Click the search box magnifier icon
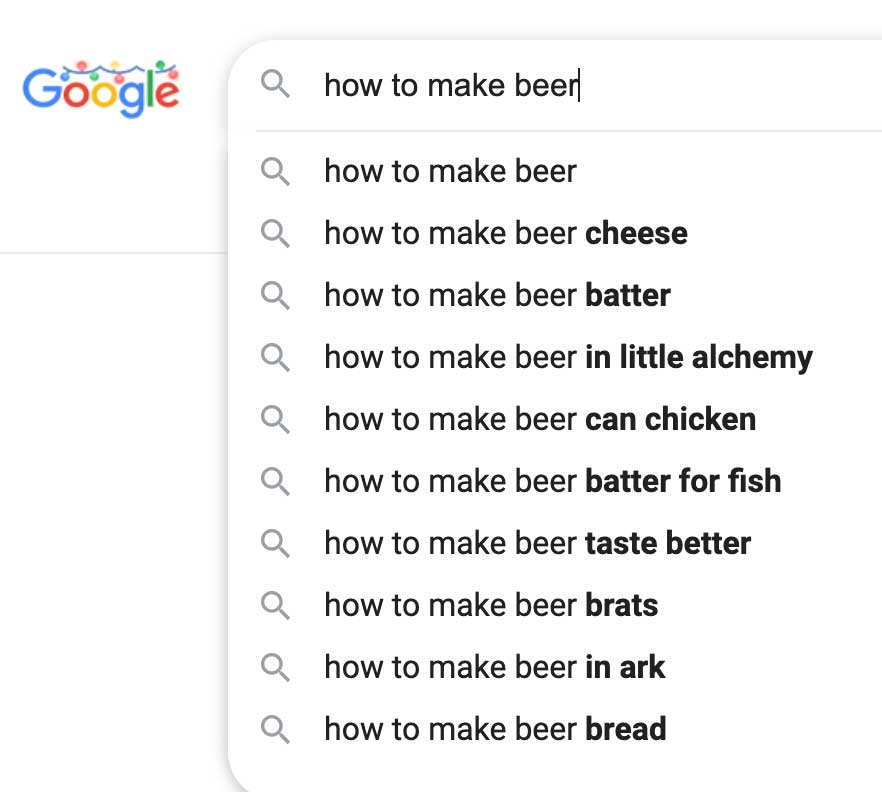Image resolution: width=882 pixels, height=792 pixels. pos(275,84)
